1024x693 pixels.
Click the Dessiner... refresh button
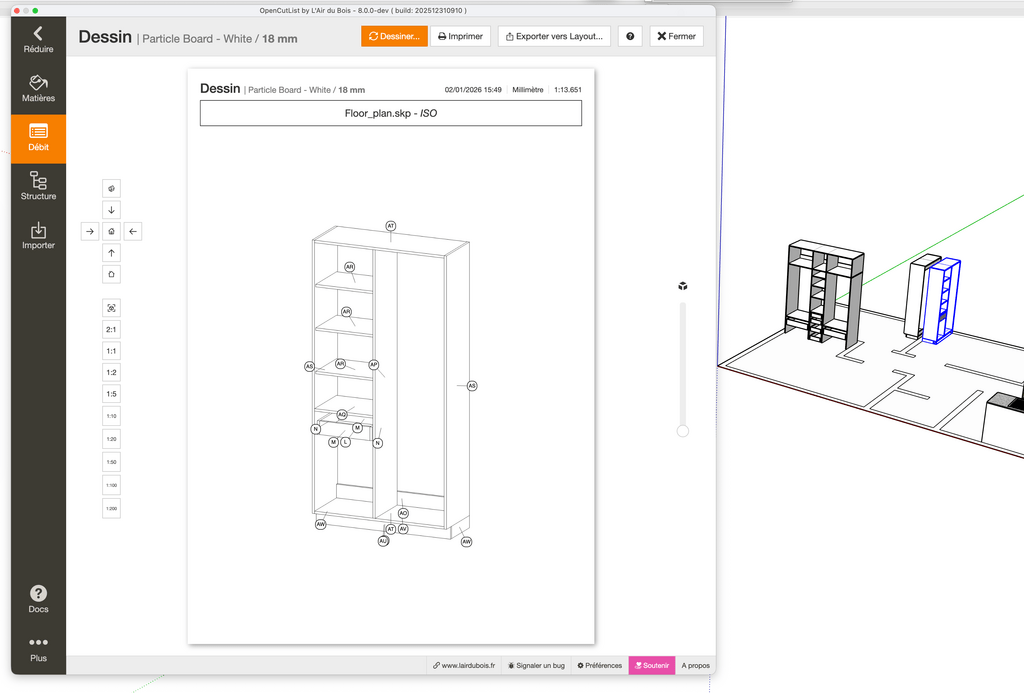[x=394, y=36]
